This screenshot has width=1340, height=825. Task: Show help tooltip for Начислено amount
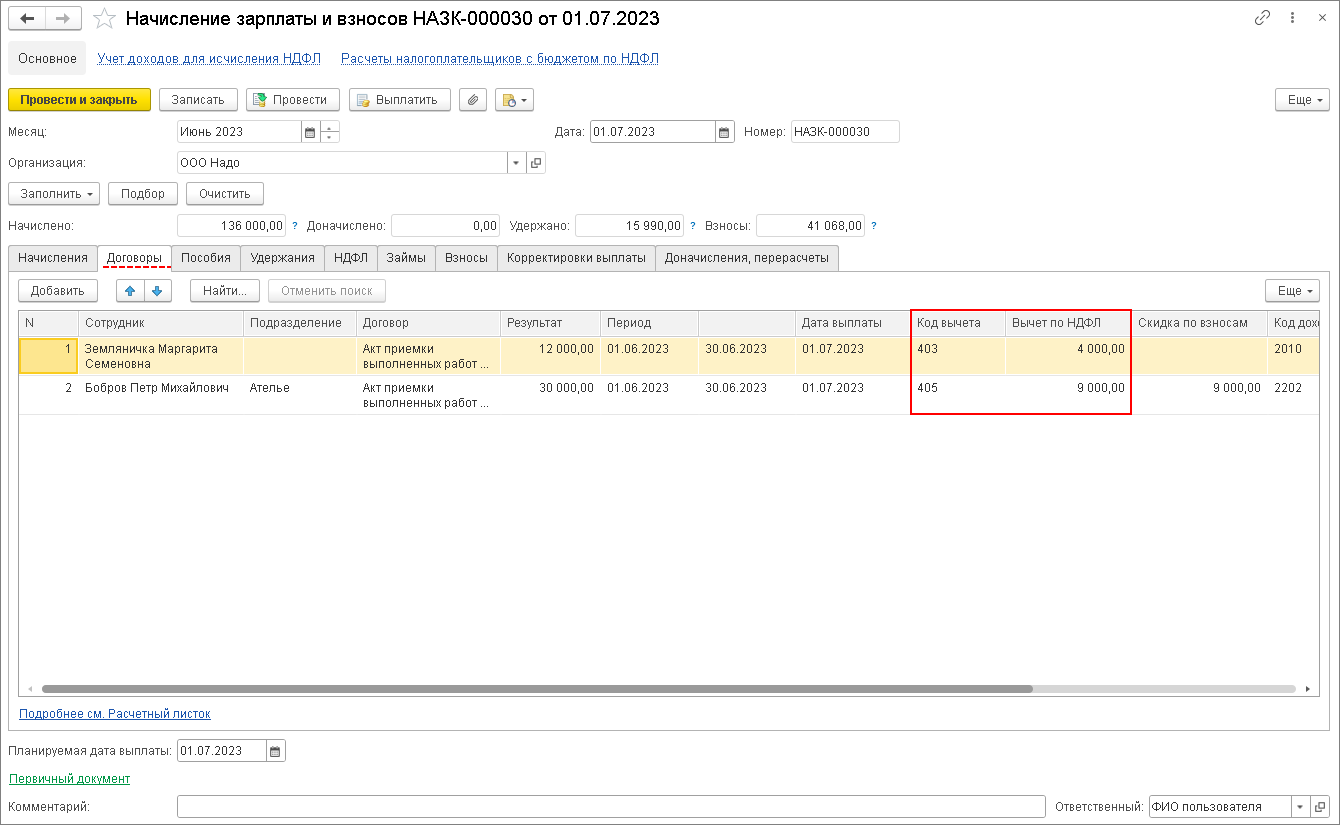click(295, 226)
